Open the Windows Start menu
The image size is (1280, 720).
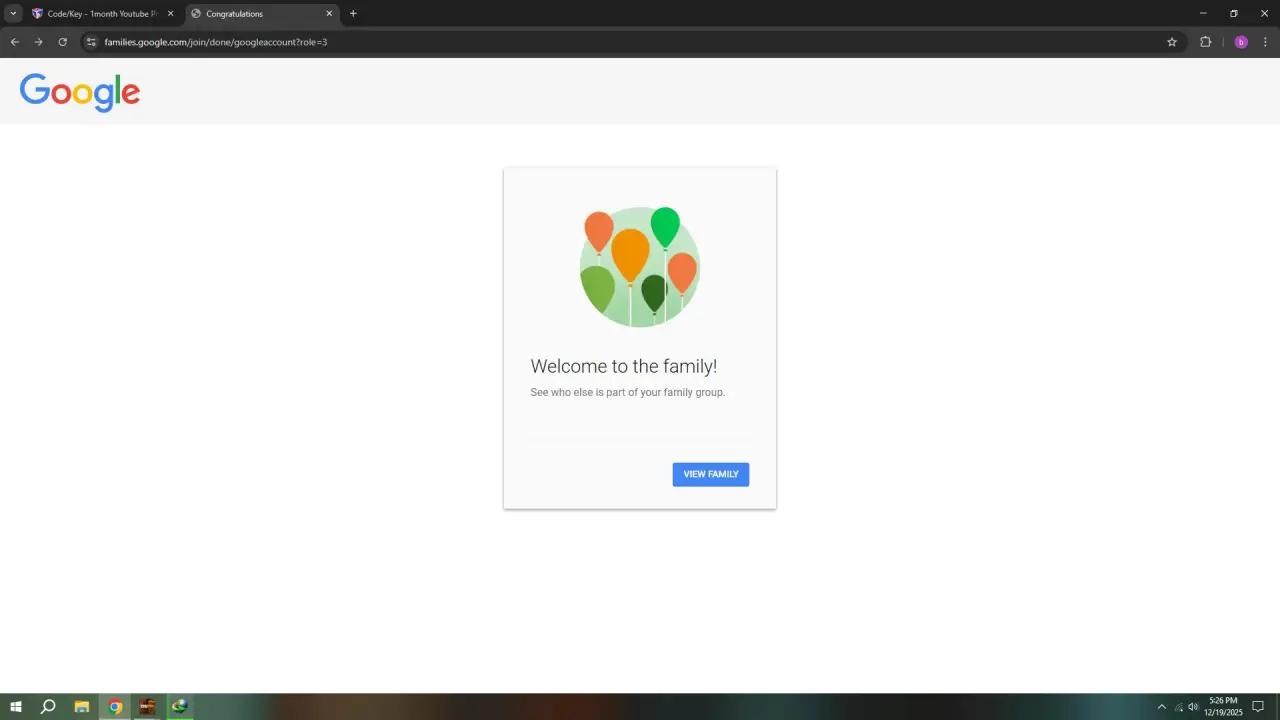click(16, 707)
